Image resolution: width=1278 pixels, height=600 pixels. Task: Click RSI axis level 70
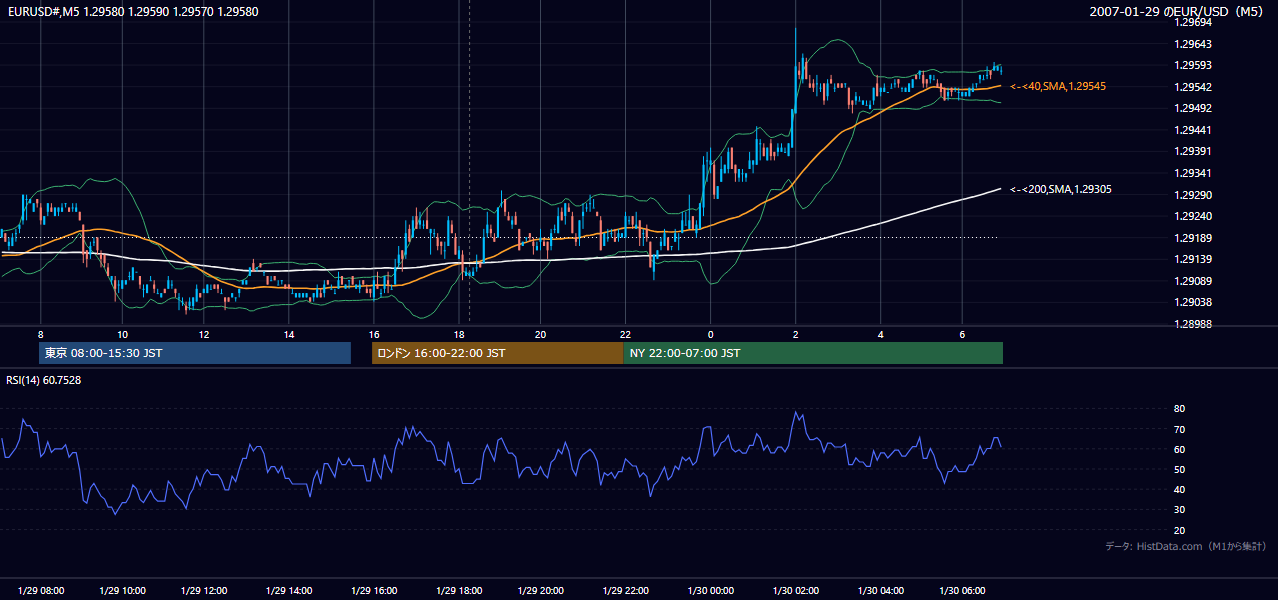pyautogui.click(x=1179, y=429)
